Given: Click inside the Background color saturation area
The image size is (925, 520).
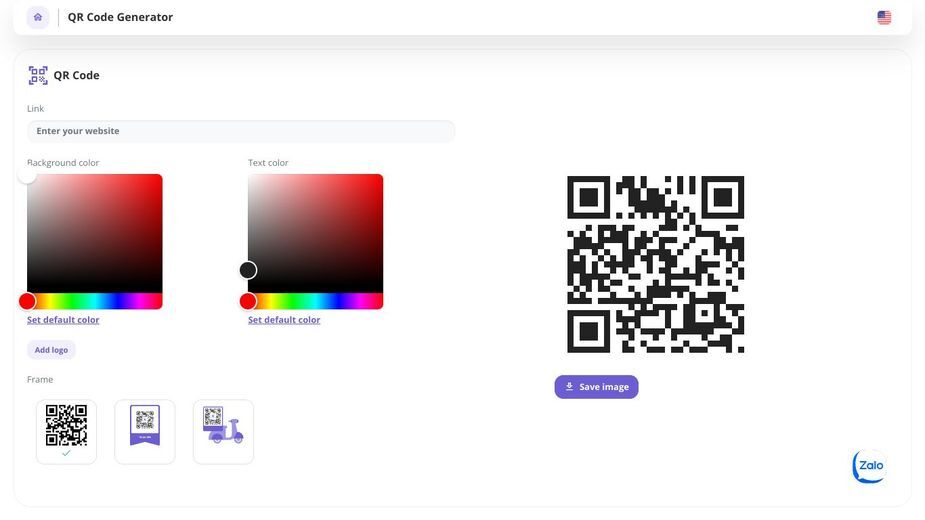Looking at the screenshot, I should pos(94,233).
